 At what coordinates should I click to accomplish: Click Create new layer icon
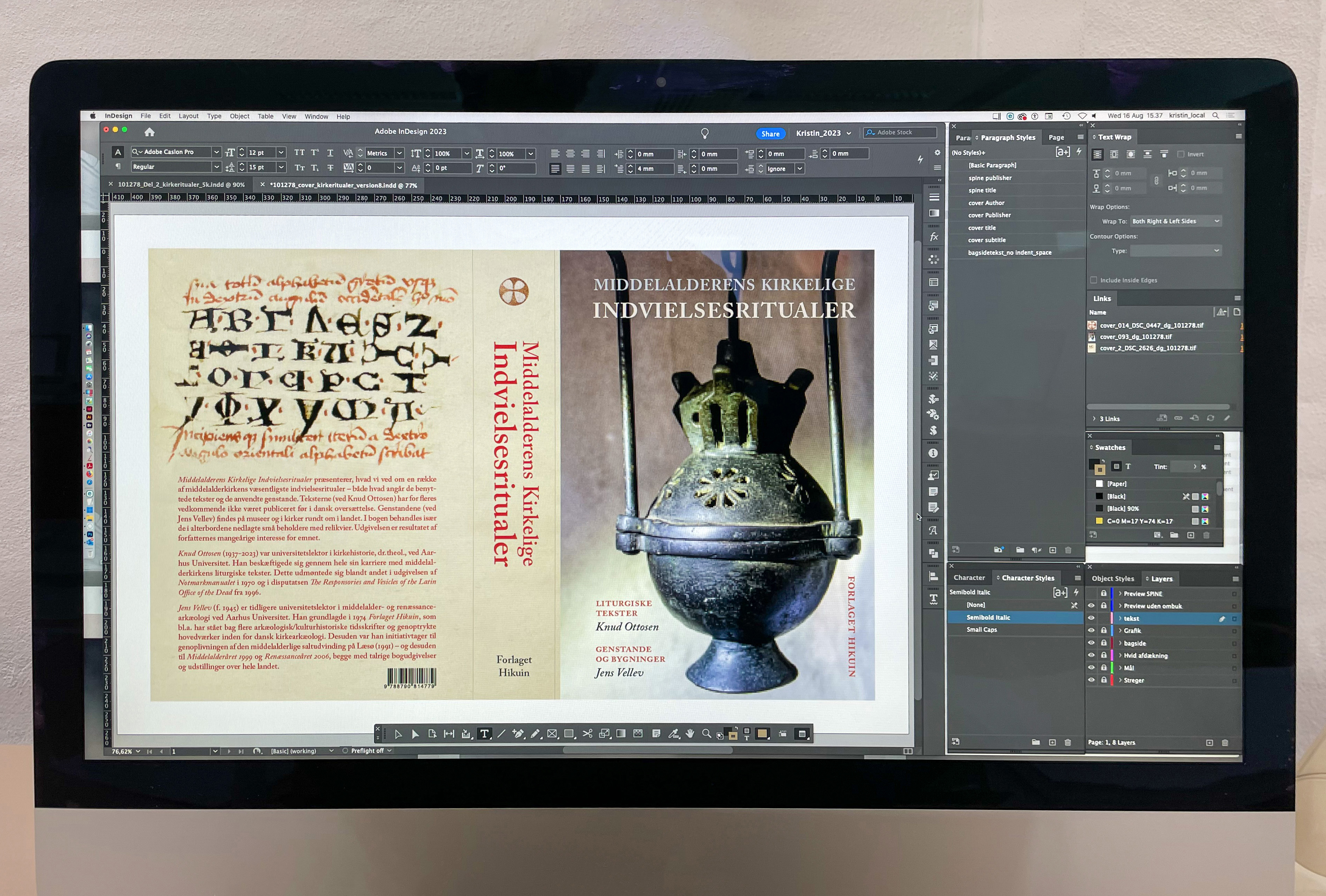[1209, 743]
